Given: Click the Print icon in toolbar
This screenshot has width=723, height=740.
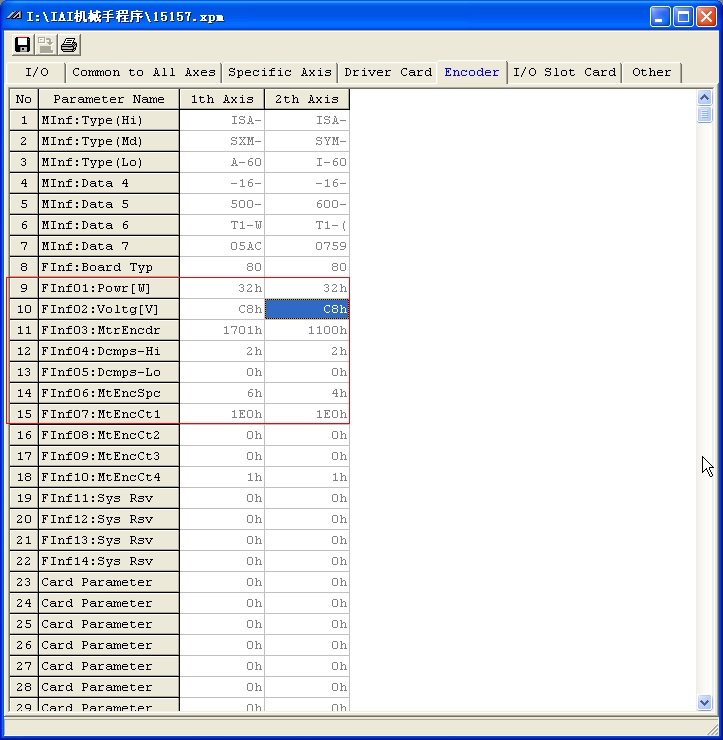Looking at the screenshot, I should click(69, 44).
